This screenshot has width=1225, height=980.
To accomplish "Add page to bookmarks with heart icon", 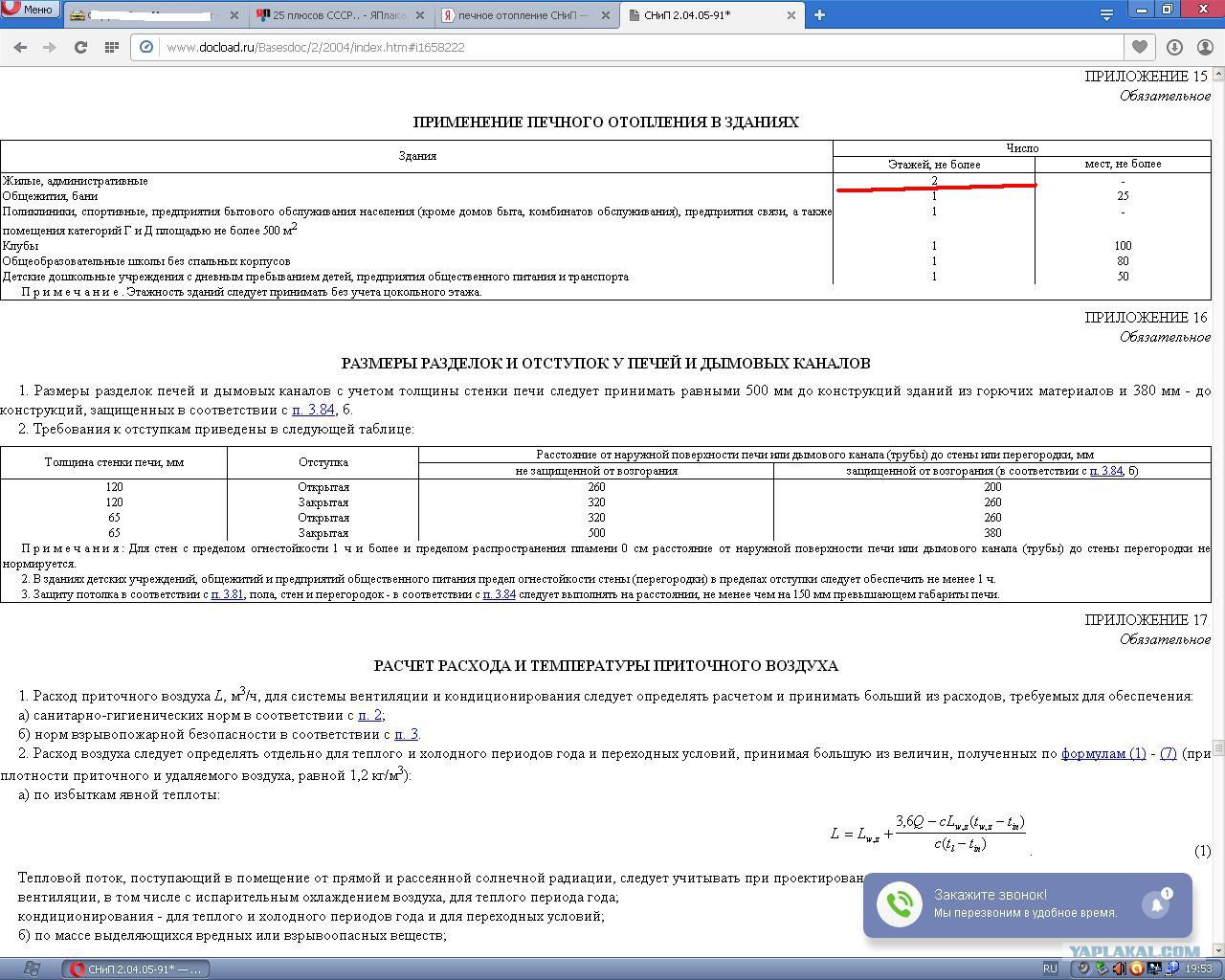I will 1139,47.
